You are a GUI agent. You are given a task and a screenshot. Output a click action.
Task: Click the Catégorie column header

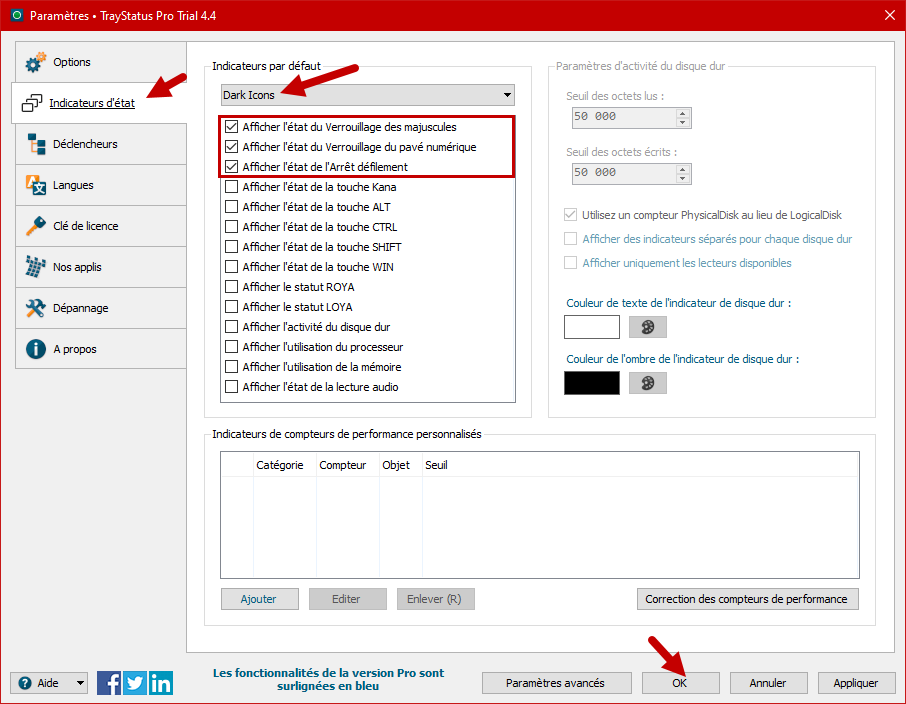[284, 465]
